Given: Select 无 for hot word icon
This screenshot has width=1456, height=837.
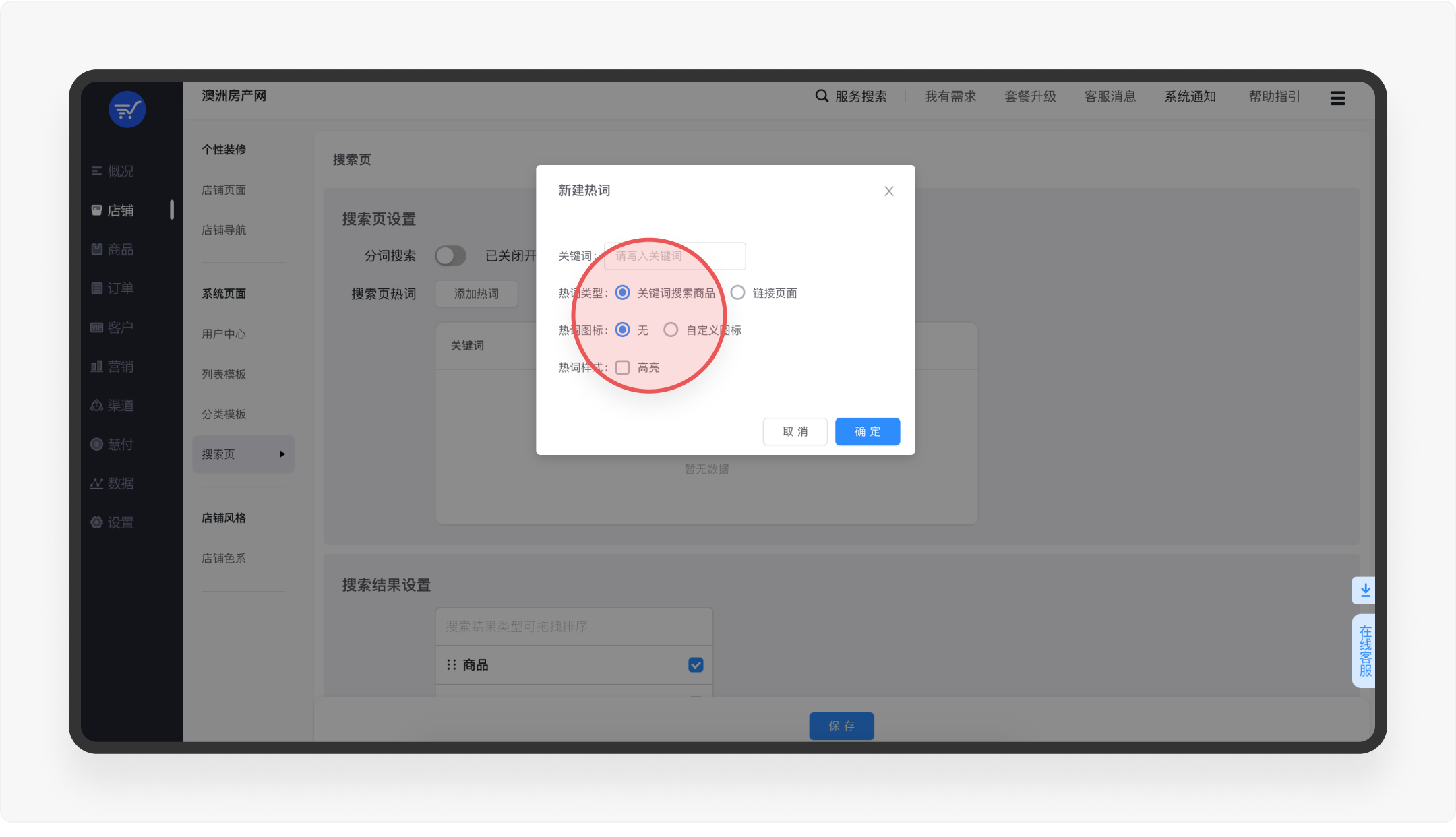Looking at the screenshot, I should click(623, 330).
